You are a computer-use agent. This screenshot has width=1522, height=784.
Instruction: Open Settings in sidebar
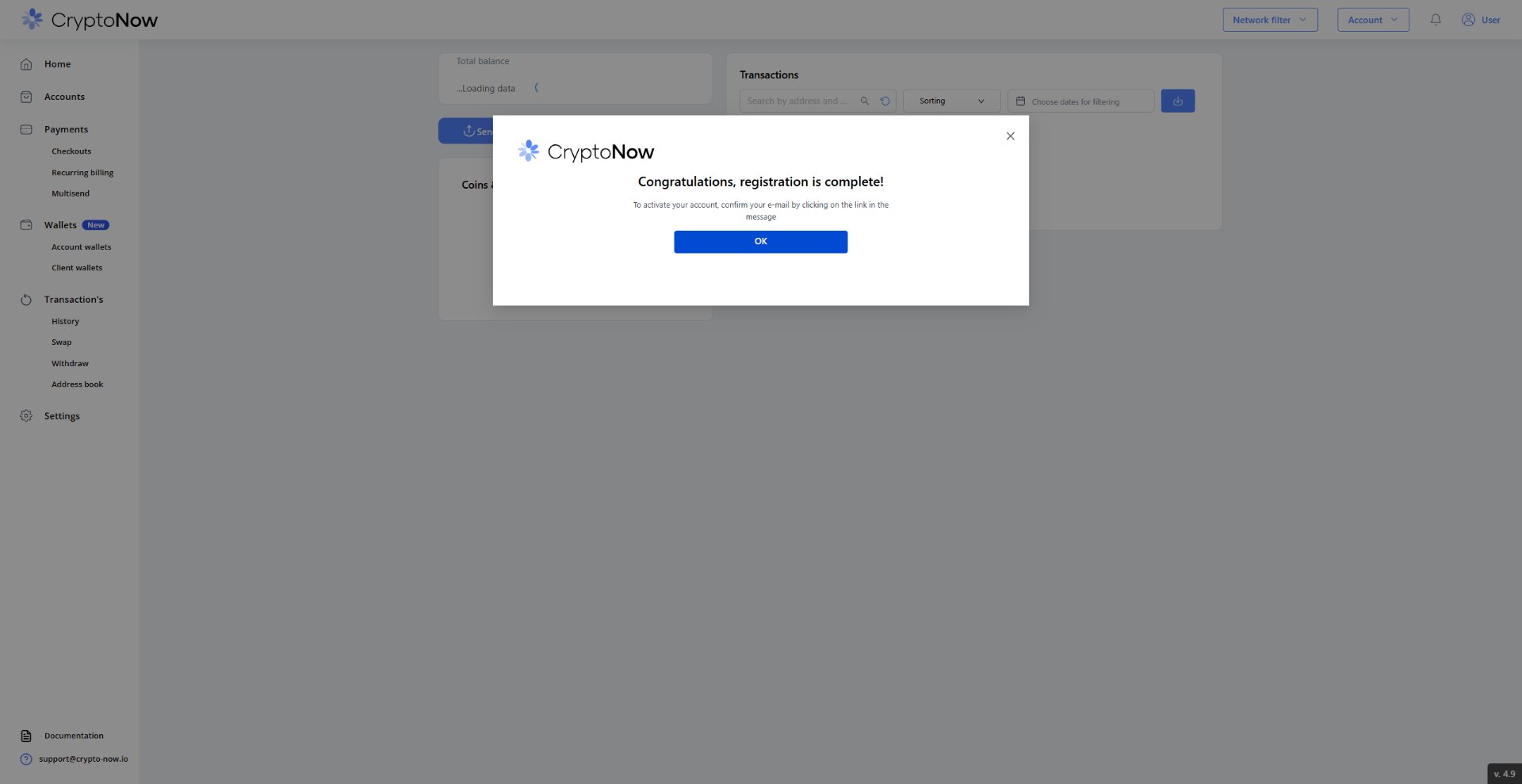(x=62, y=416)
